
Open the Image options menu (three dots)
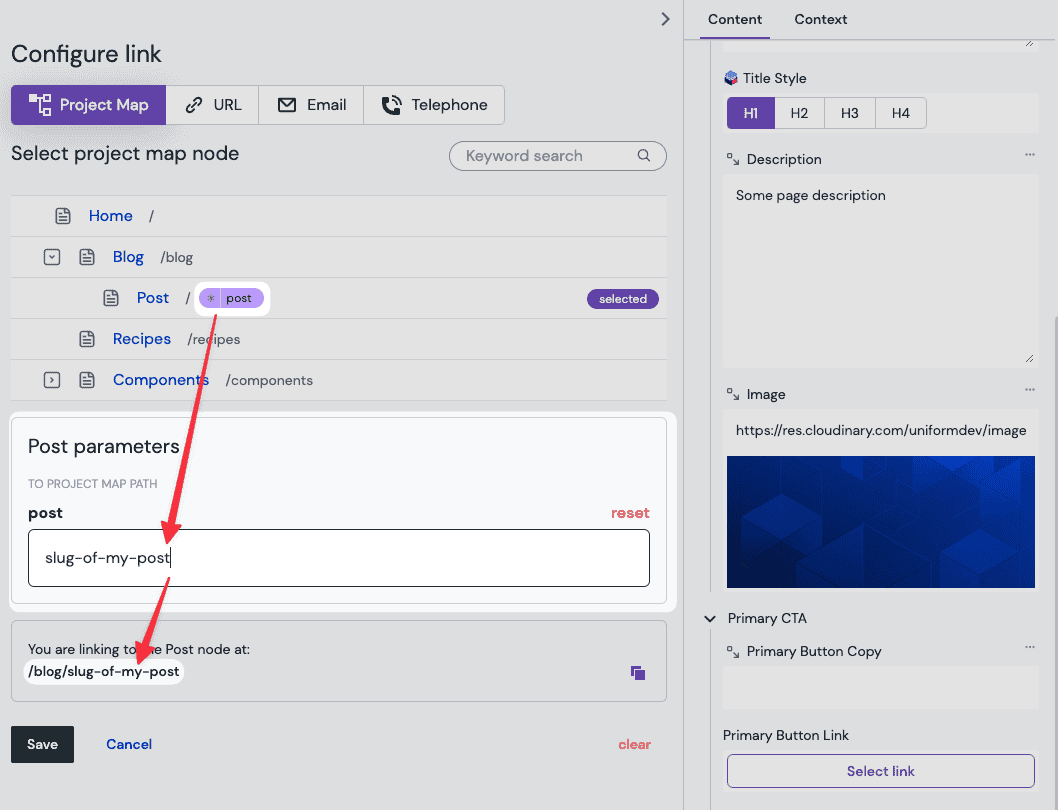[1030, 389]
